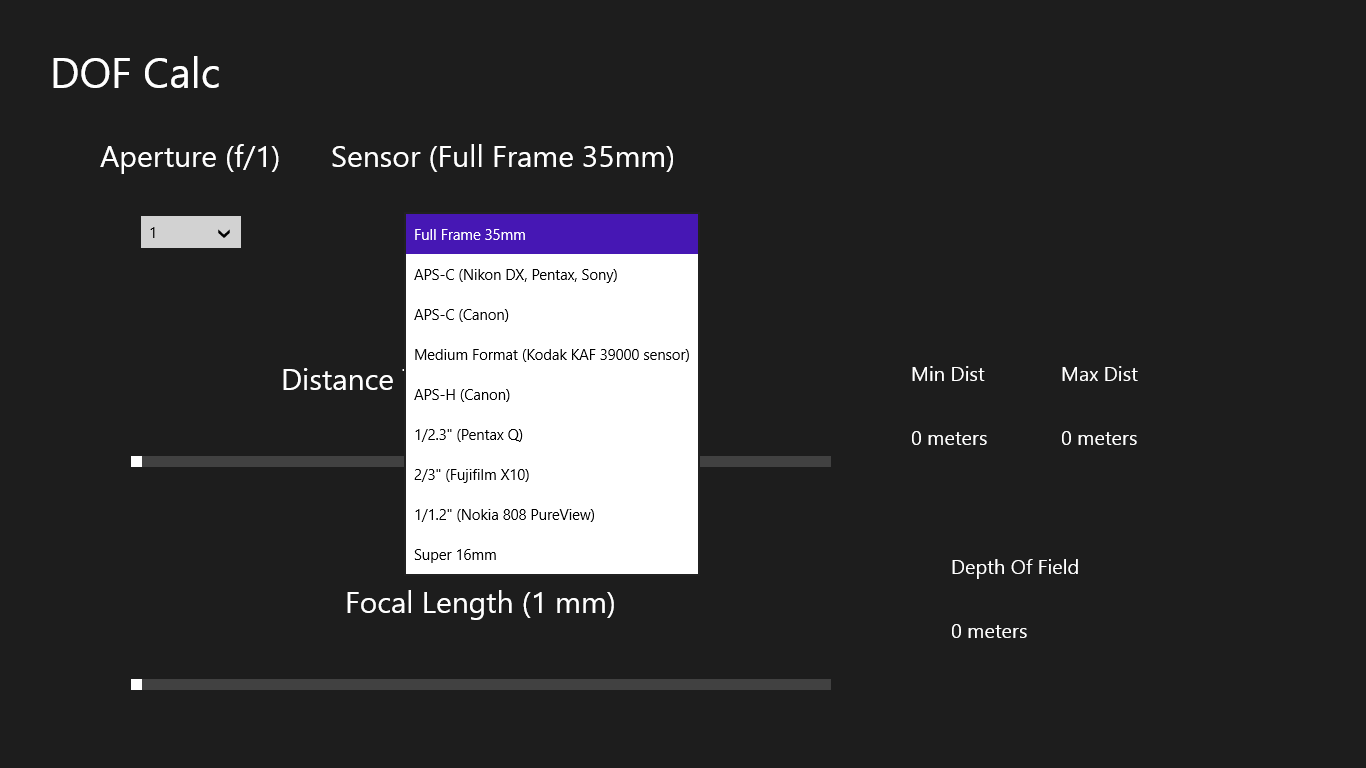Open the aperture value dropdown

coord(190,232)
